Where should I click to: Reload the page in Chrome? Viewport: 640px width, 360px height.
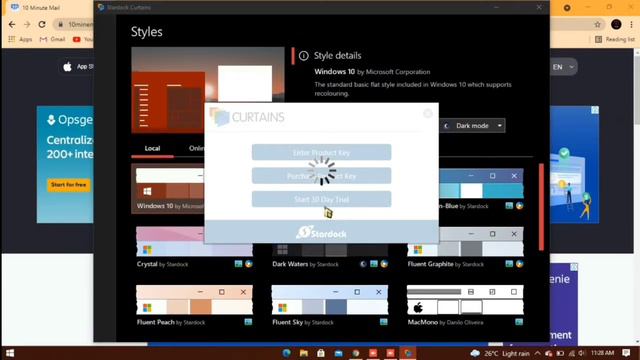[x=42, y=24]
